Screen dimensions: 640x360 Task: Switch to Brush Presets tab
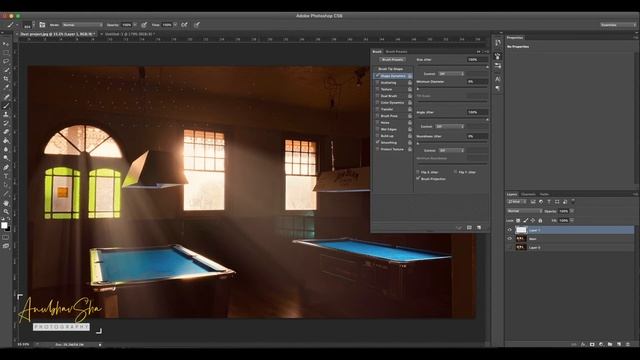point(396,51)
